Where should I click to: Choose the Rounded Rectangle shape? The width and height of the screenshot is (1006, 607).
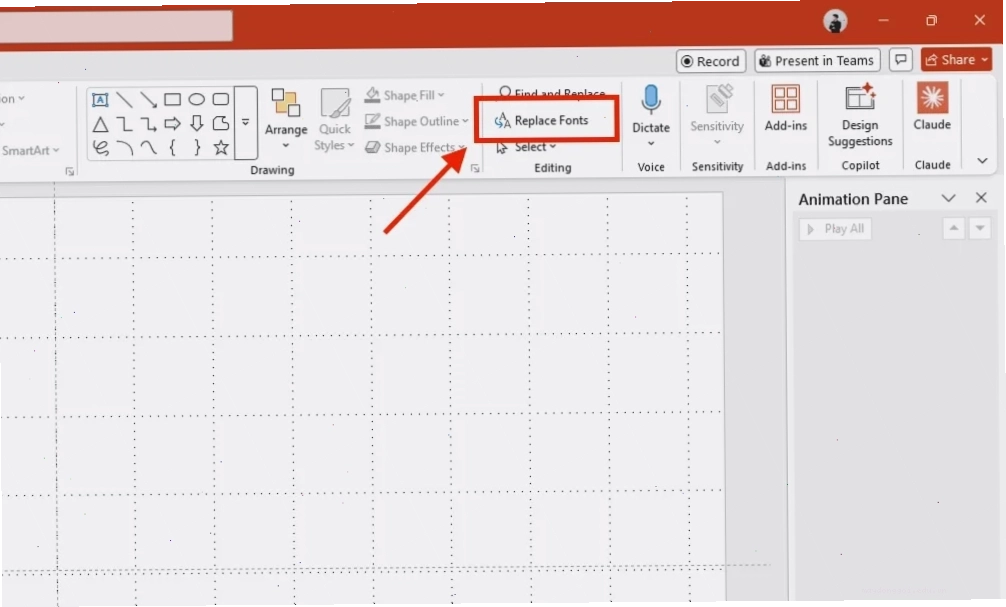coord(221,99)
